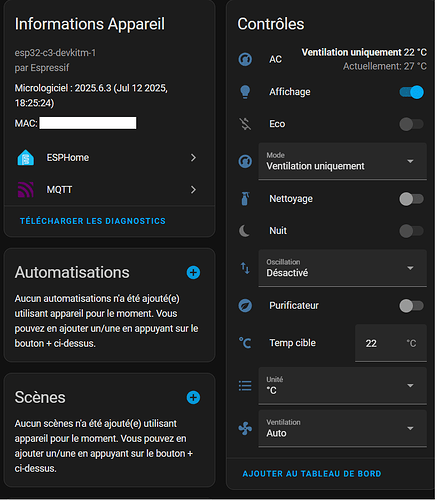The image size is (438, 500).
Task: Add a scene with the plus icon
Action: click(194, 398)
